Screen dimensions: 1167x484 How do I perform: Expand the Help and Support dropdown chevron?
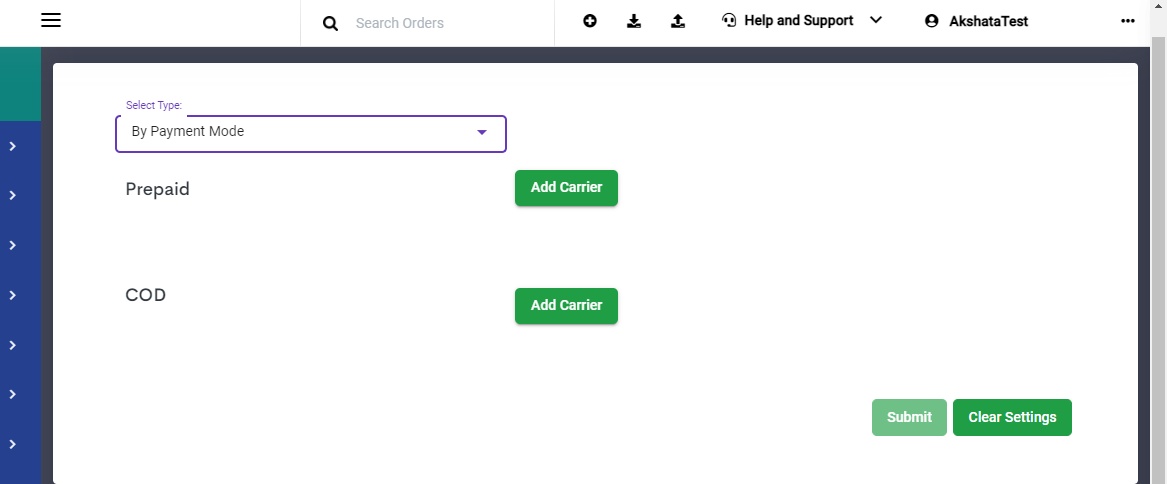tap(875, 20)
